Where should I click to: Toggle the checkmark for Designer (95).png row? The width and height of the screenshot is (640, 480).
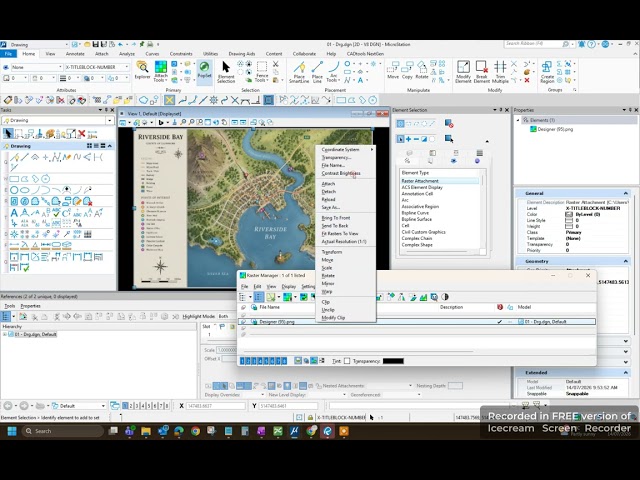499,322
